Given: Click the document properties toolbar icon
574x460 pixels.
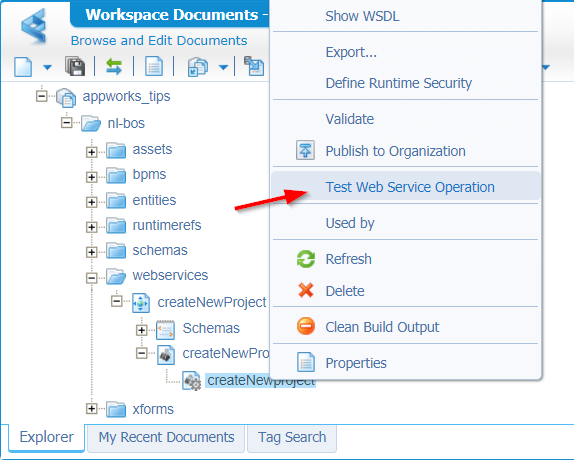Looking at the screenshot, I should pyautogui.click(x=154, y=66).
